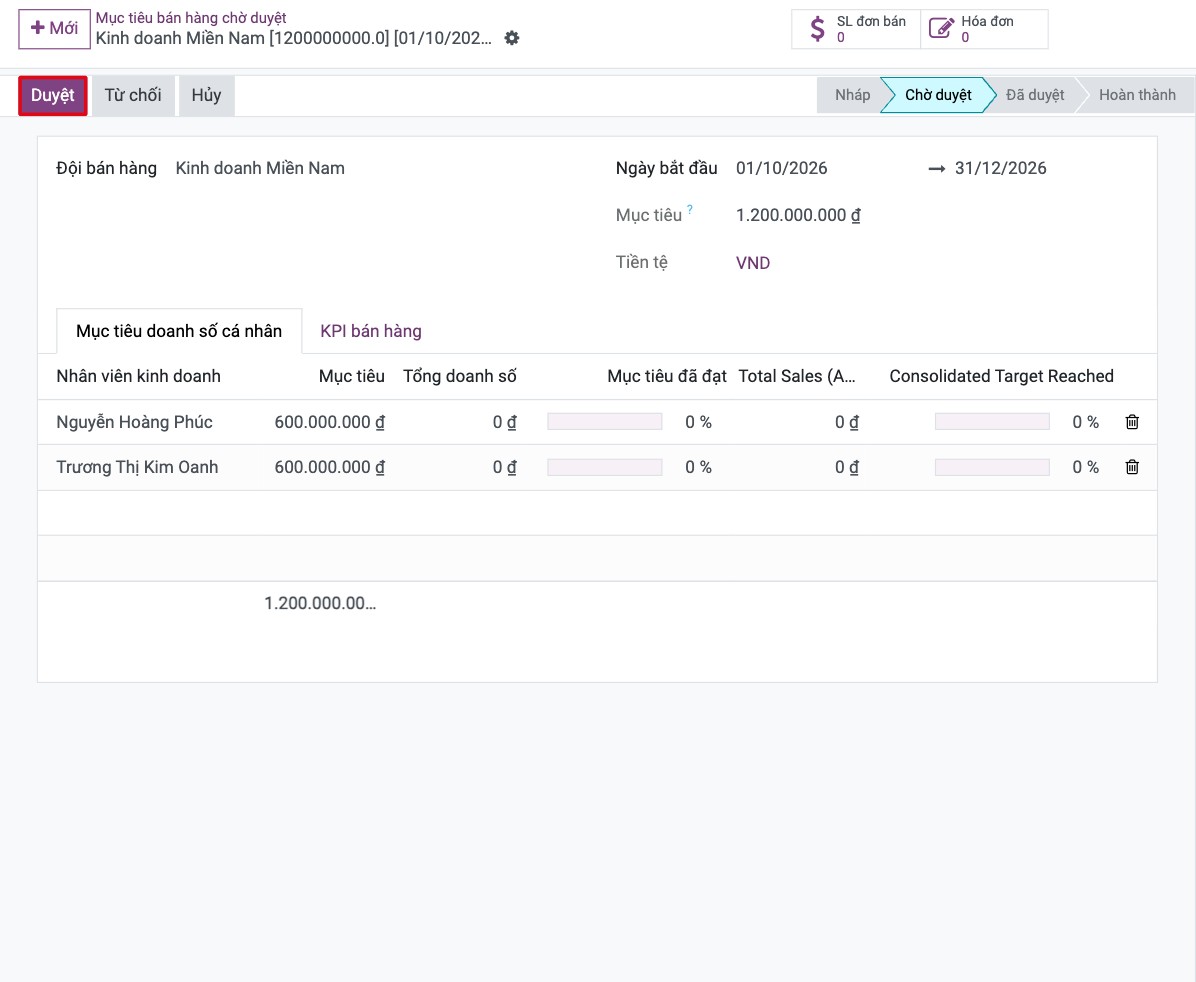Click the Duyệt approve button
This screenshot has width=1196, height=982.
tap(53, 95)
